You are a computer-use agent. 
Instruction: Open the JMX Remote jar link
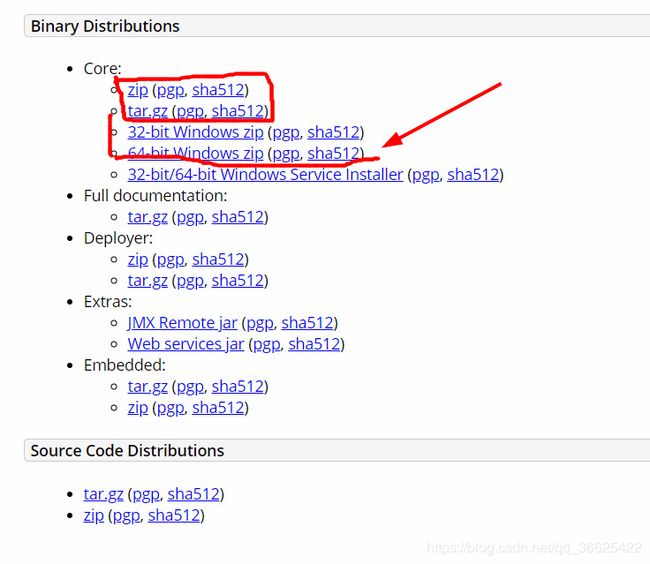coord(182,322)
